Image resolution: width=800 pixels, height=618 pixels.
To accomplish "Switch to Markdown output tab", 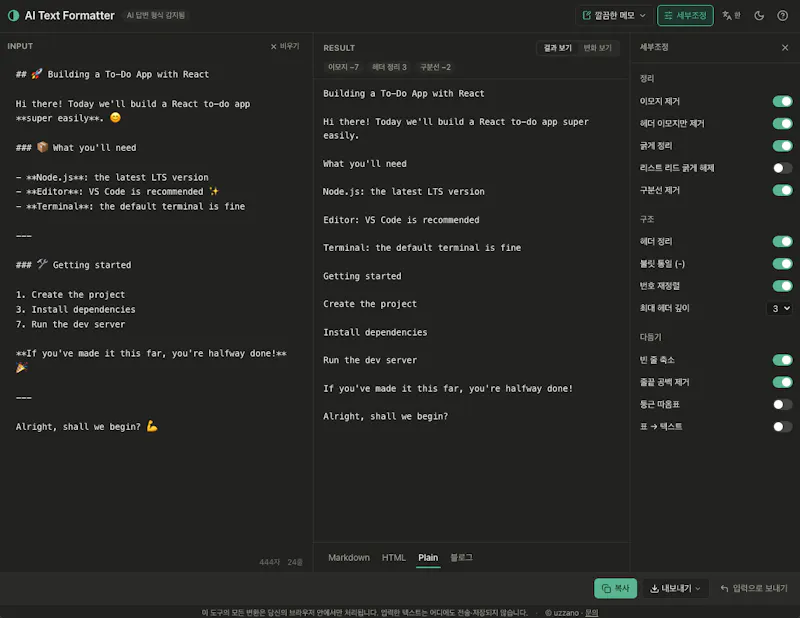I will [349, 558].
